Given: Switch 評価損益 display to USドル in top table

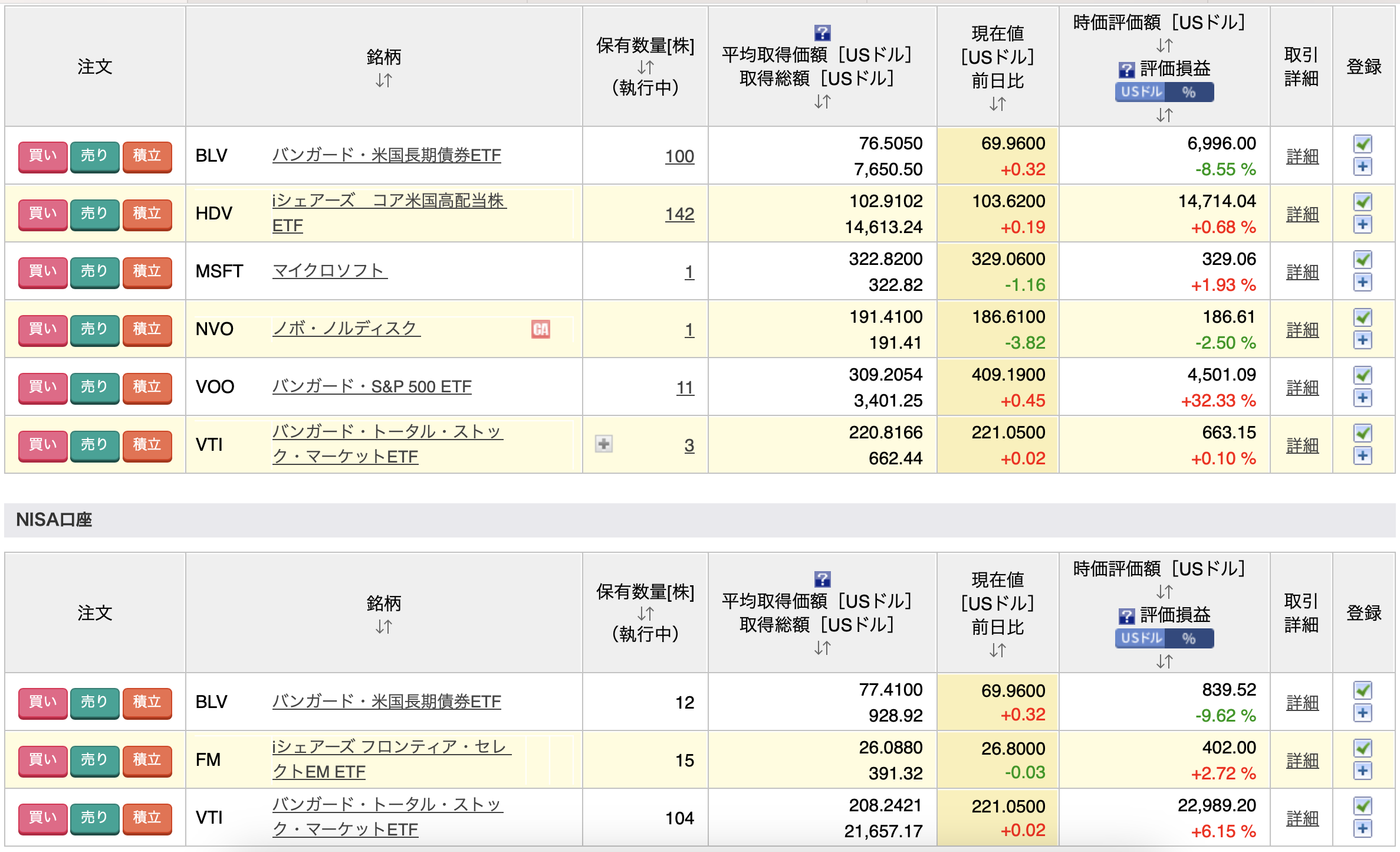Looking at the screenshot, I should 1141,92.
